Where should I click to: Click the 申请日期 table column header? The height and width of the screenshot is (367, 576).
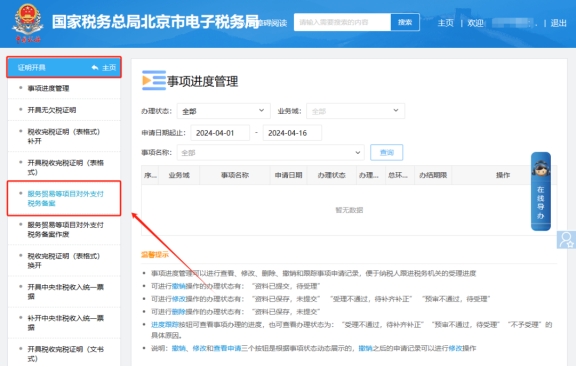(288, 175)
